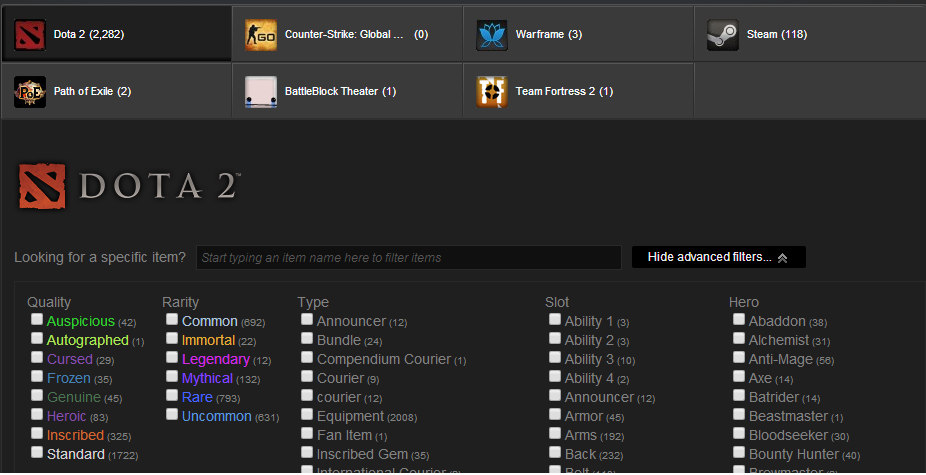The image size is (926, 475).
Task: Tick the Slot Announcer (12) checkbox
Action: pyautogui.click(x=555, y=395)
